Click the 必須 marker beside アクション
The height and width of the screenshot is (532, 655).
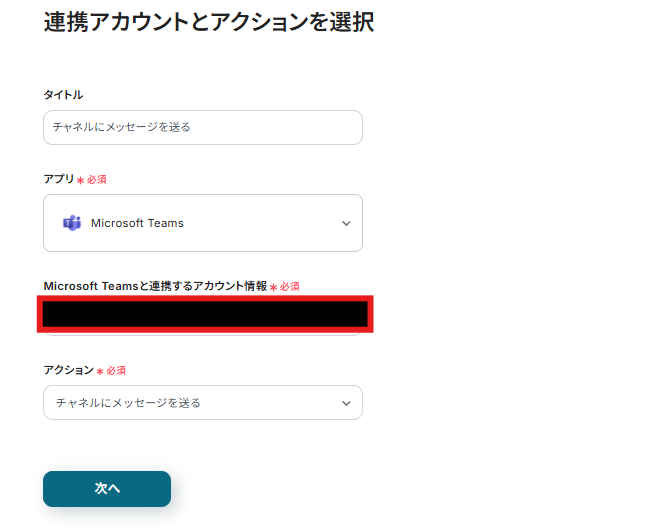click(x=116, y=371)
